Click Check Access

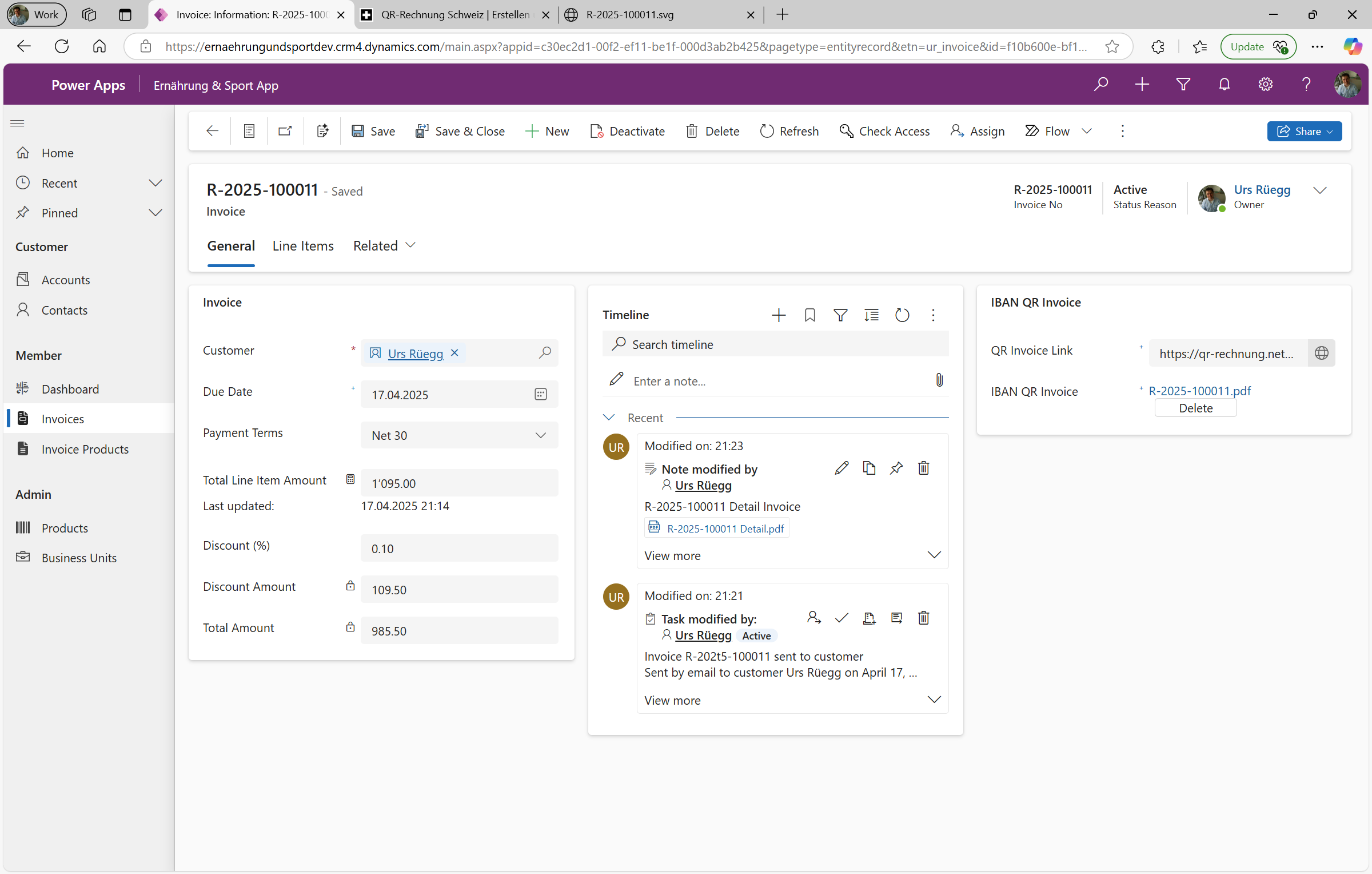[884, 131]
